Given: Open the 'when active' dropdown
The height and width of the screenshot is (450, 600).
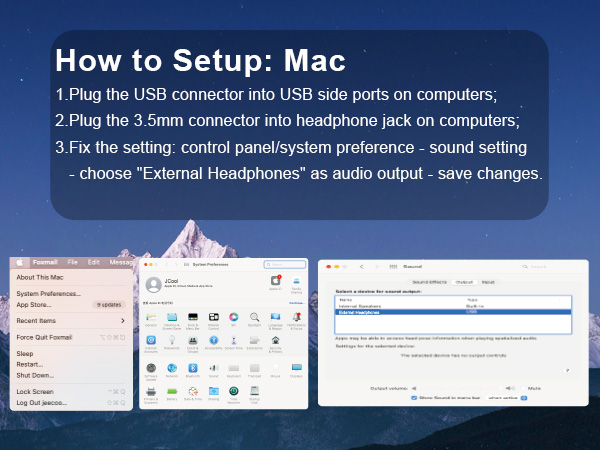Looking at the screenshot, I should pos(503,397).
